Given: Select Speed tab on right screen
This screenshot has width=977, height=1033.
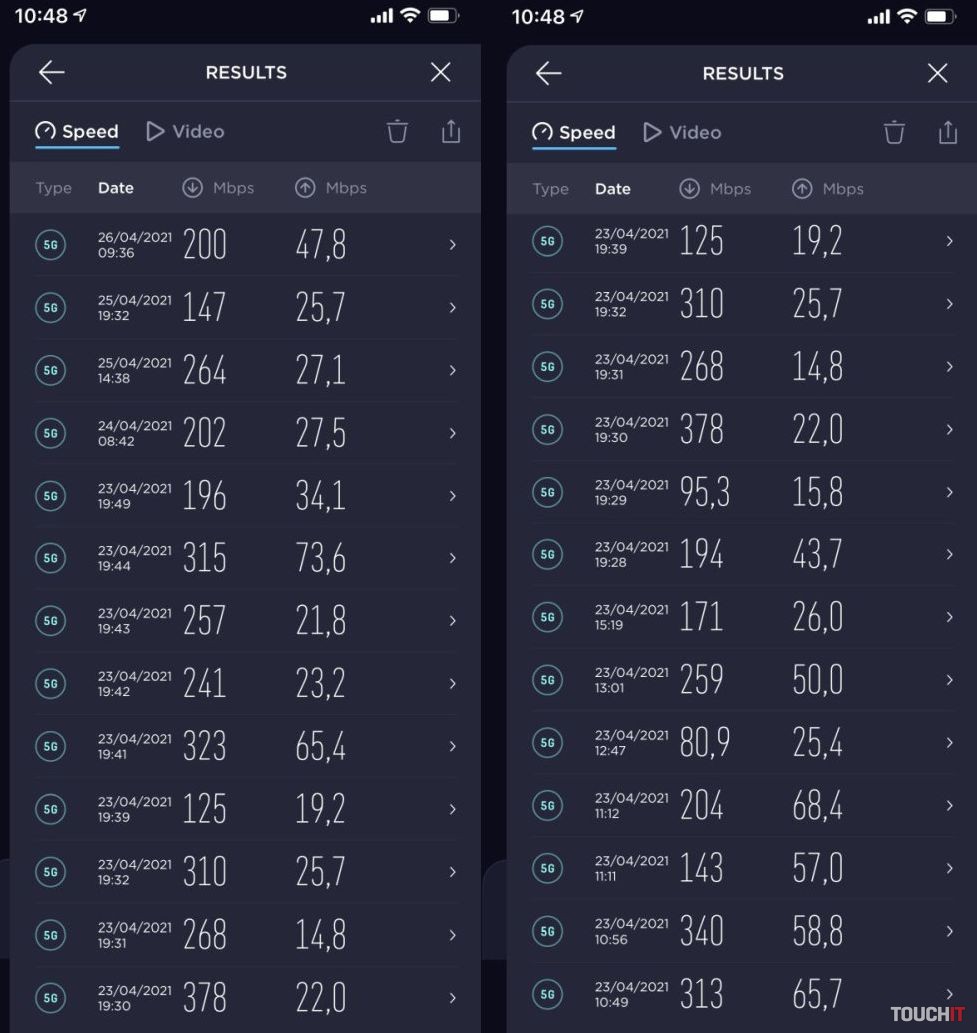Looking at the screenshot, I should click(x=575, y=132).
